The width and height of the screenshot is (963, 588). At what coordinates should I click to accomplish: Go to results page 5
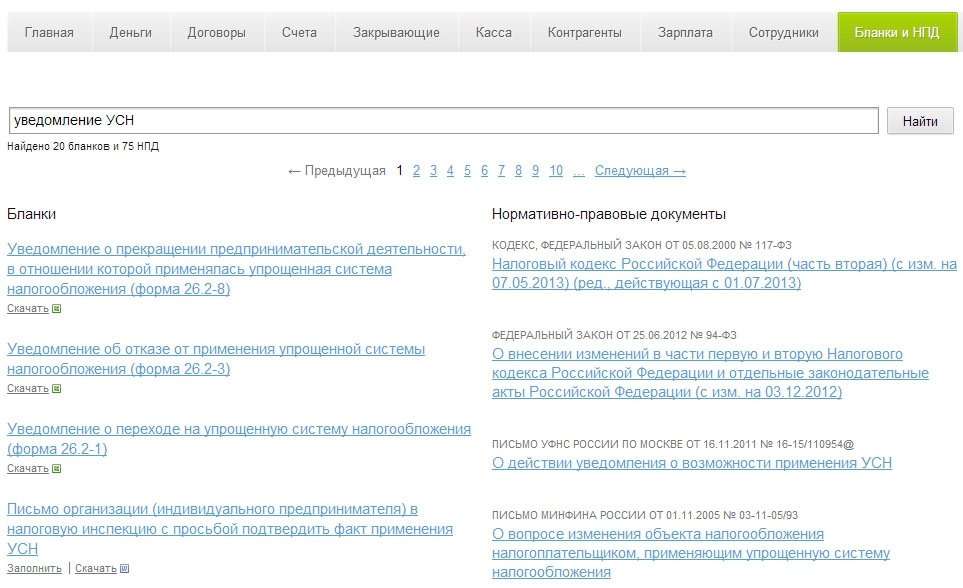tap(467, 171)
